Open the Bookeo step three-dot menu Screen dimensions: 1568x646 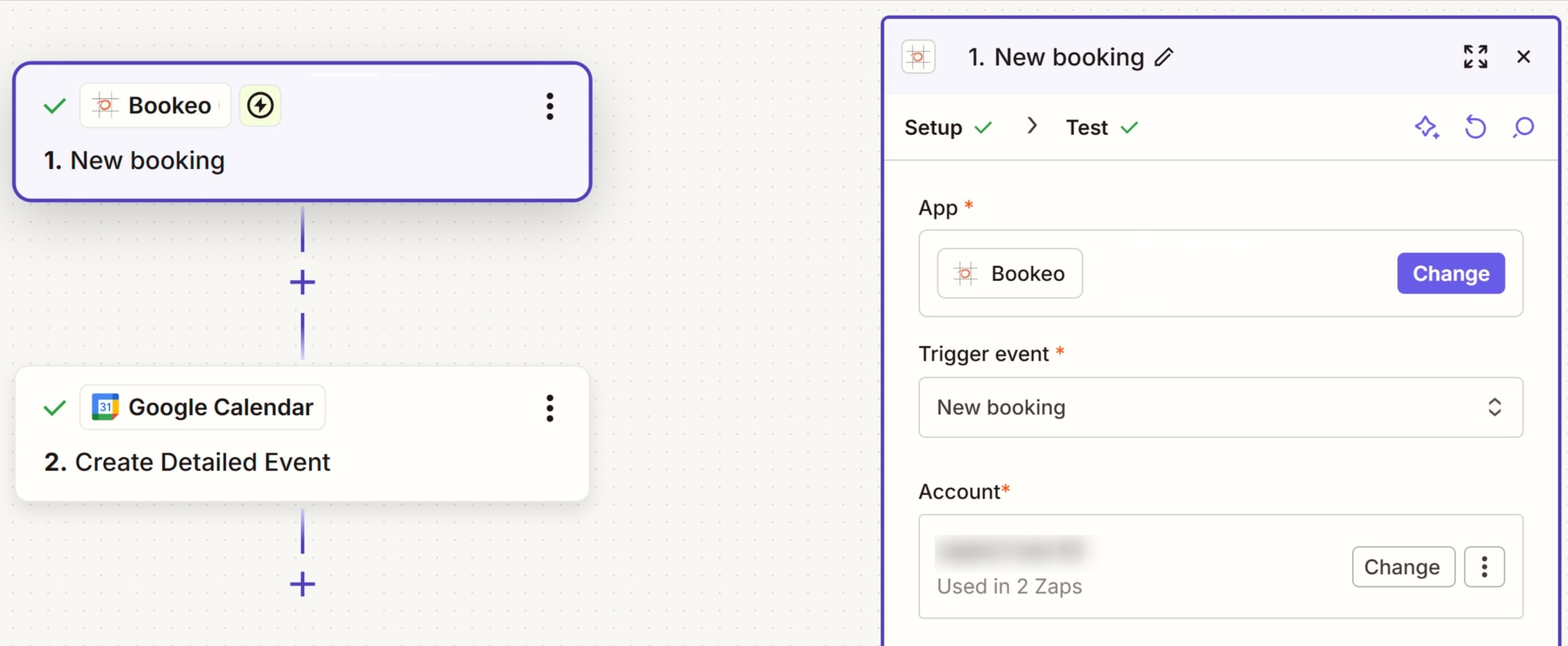(x=550, y=106)
